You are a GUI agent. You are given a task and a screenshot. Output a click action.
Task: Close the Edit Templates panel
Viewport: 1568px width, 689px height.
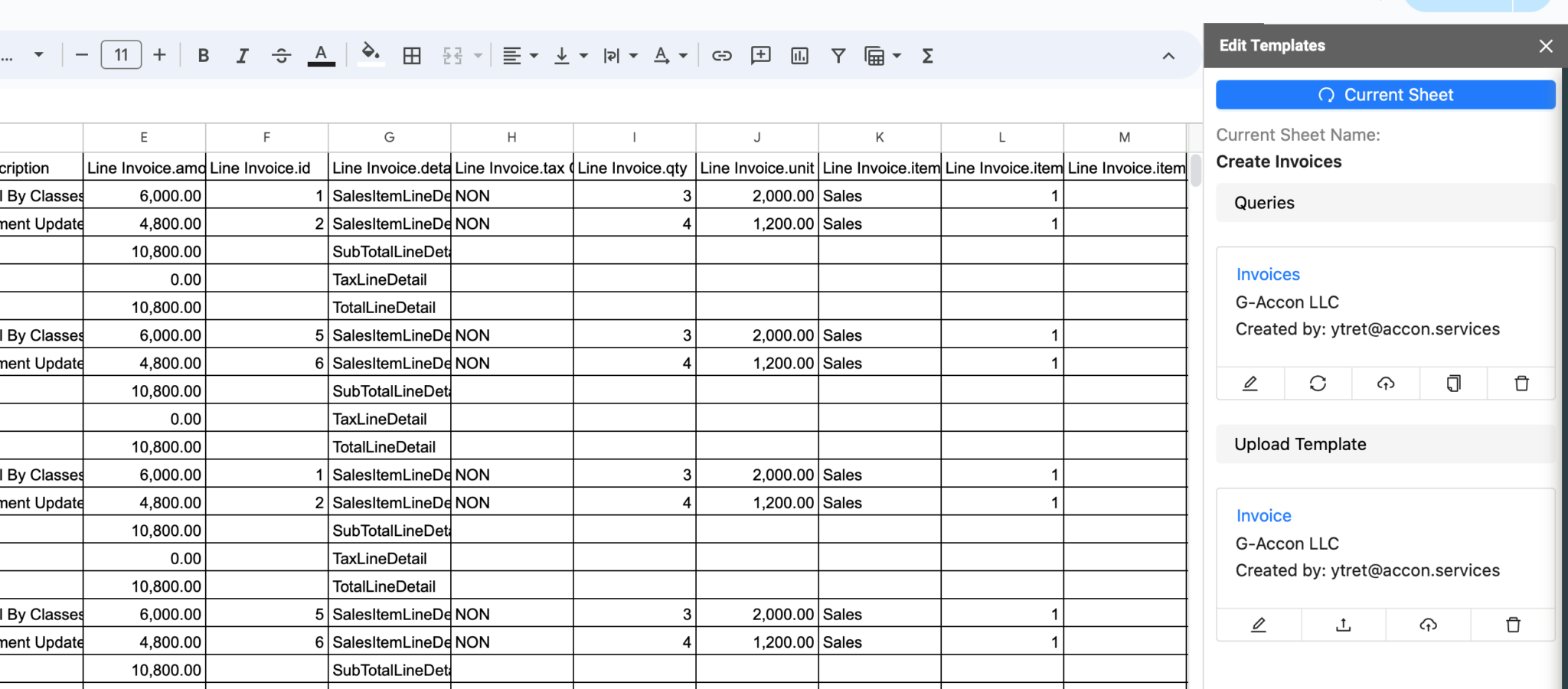[x=1546, y=46]
